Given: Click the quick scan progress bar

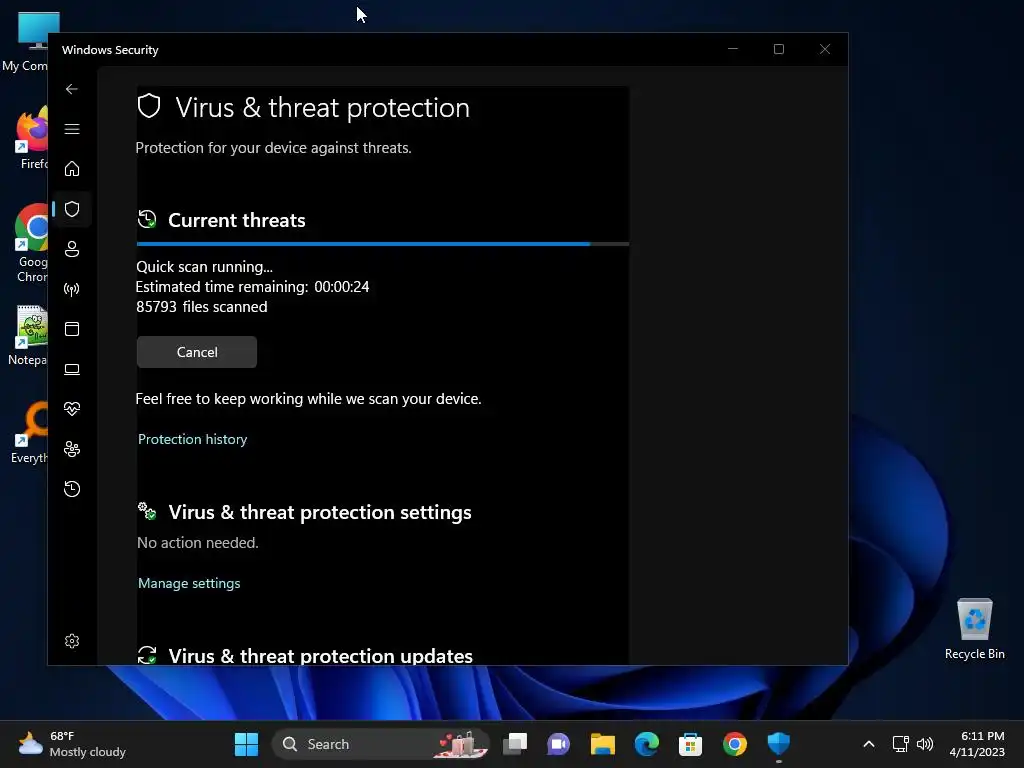Looking at the screenshot, I should 383,244.
